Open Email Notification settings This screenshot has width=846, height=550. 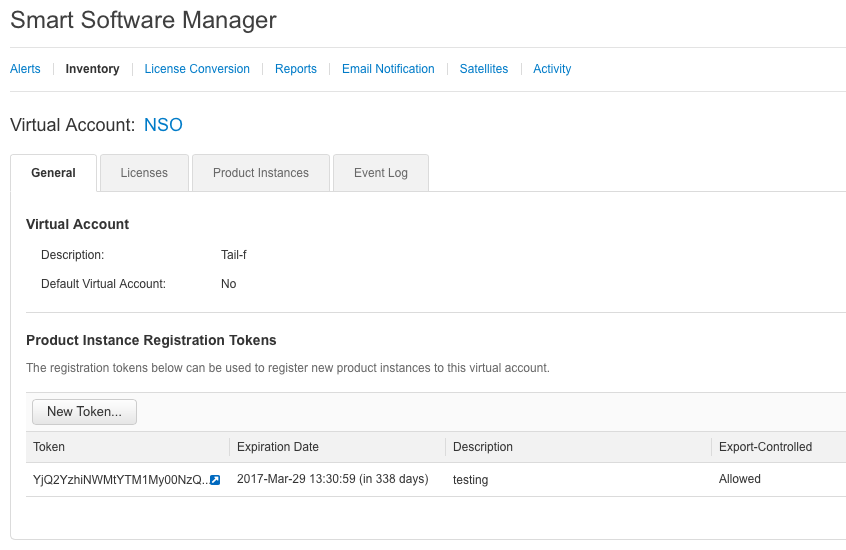click(388, 69)
